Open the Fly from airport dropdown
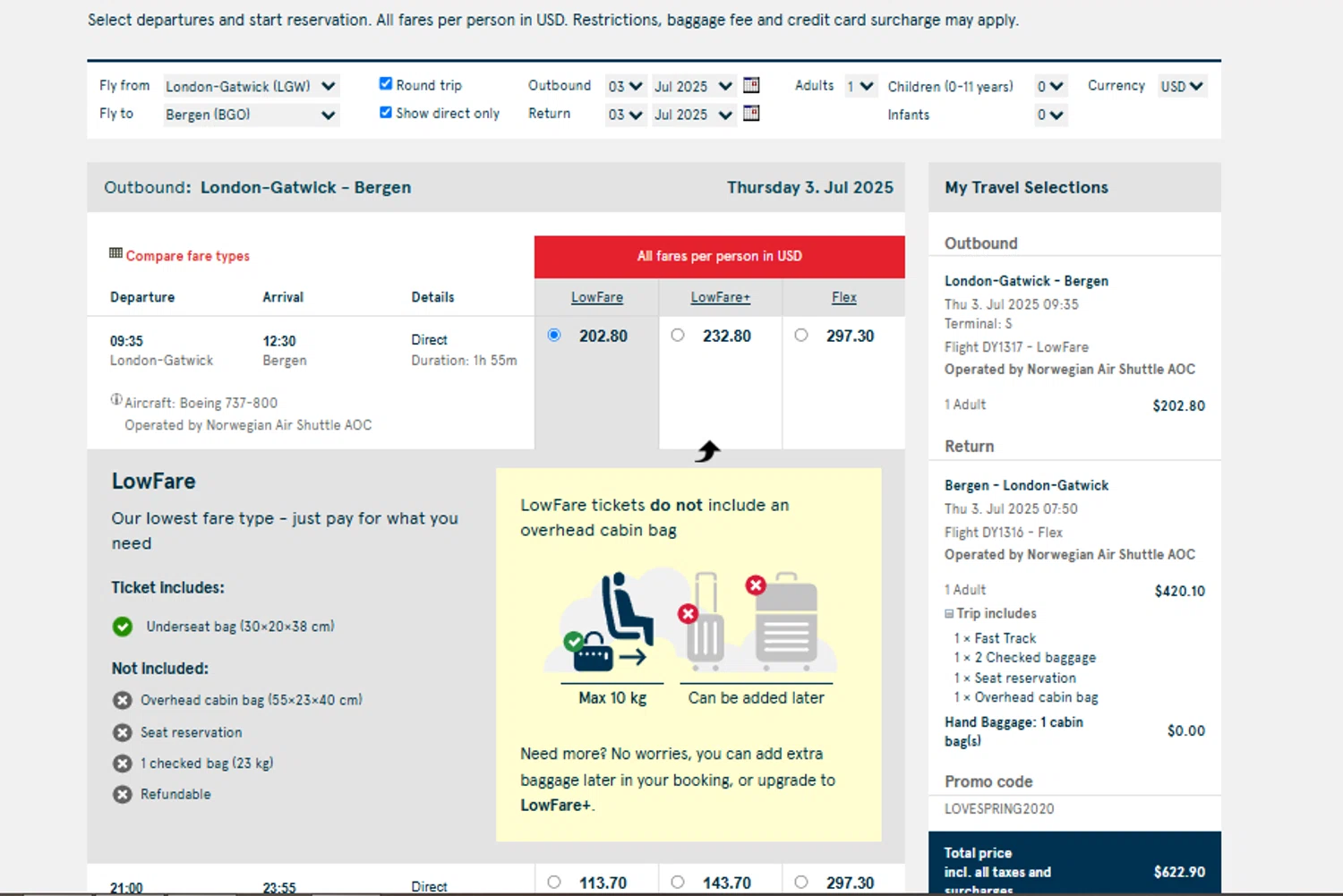The height and width of the screenshot is (896, 1343). [251, 86]
